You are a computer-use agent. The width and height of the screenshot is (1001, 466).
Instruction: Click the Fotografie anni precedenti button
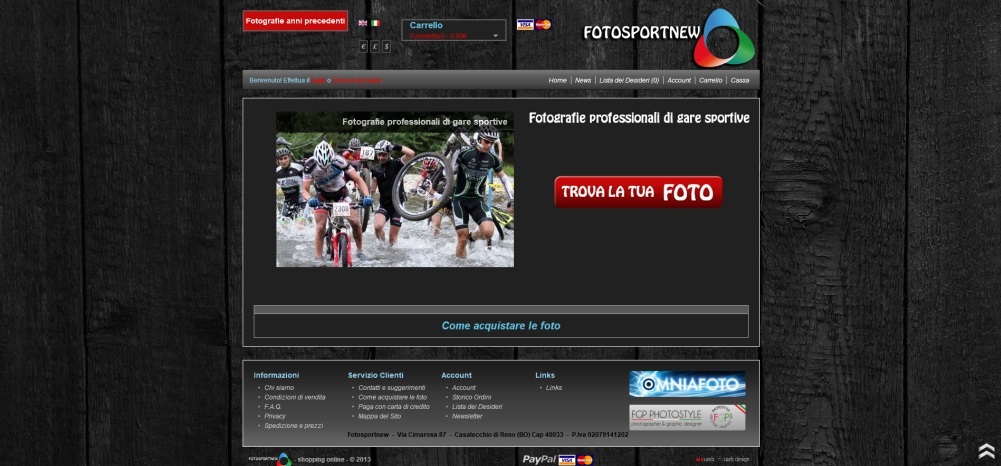tap(296, 21)
